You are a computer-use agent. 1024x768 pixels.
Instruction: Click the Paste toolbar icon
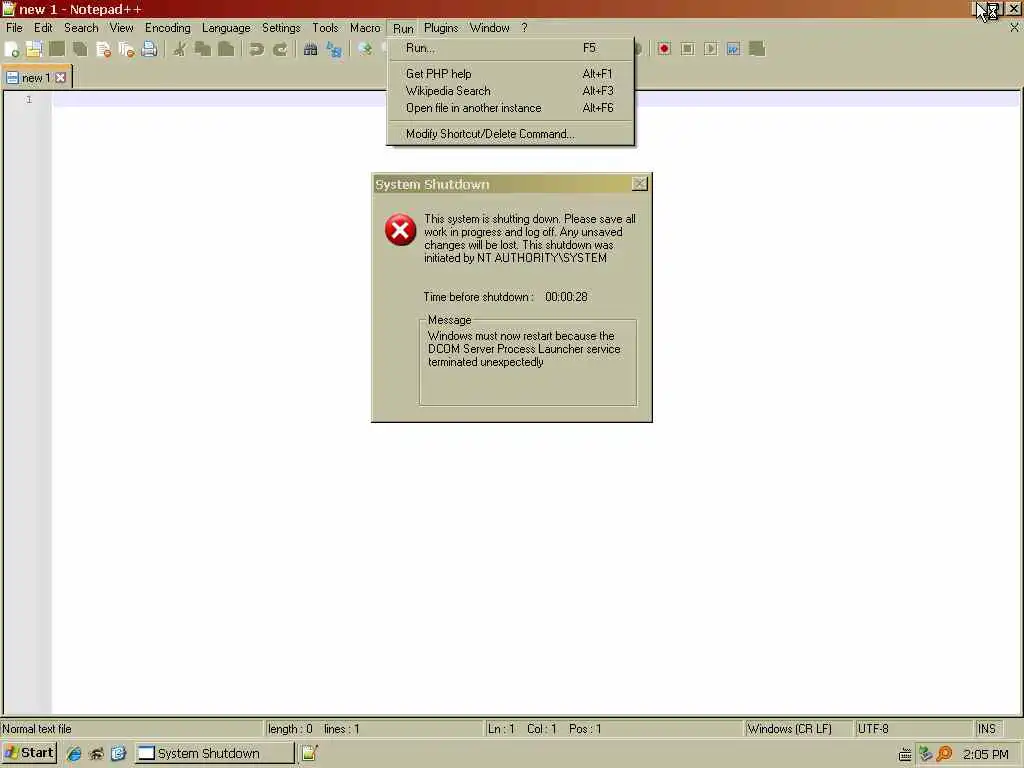[226, 49]
